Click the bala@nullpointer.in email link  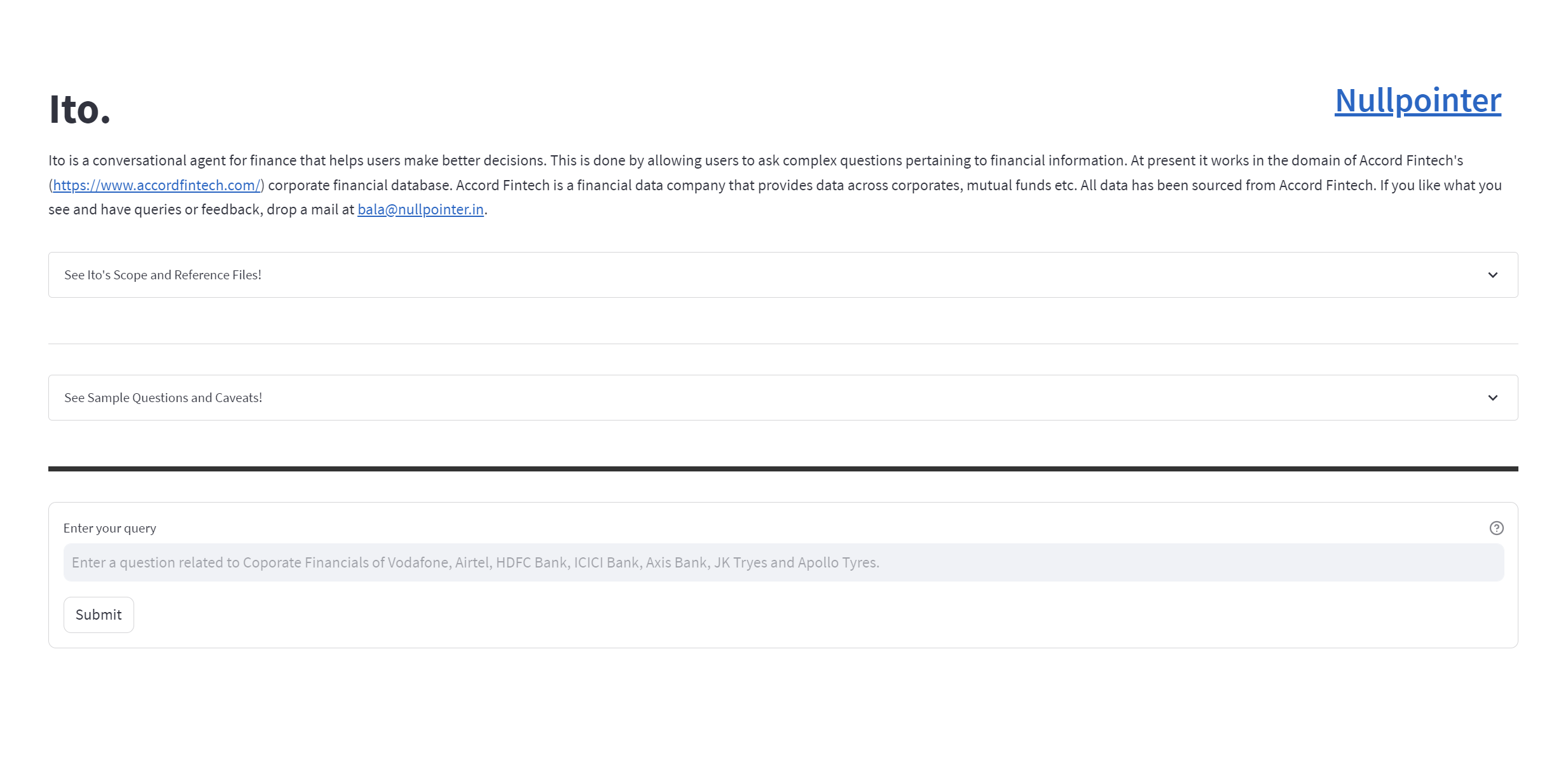tap(420, 209)
